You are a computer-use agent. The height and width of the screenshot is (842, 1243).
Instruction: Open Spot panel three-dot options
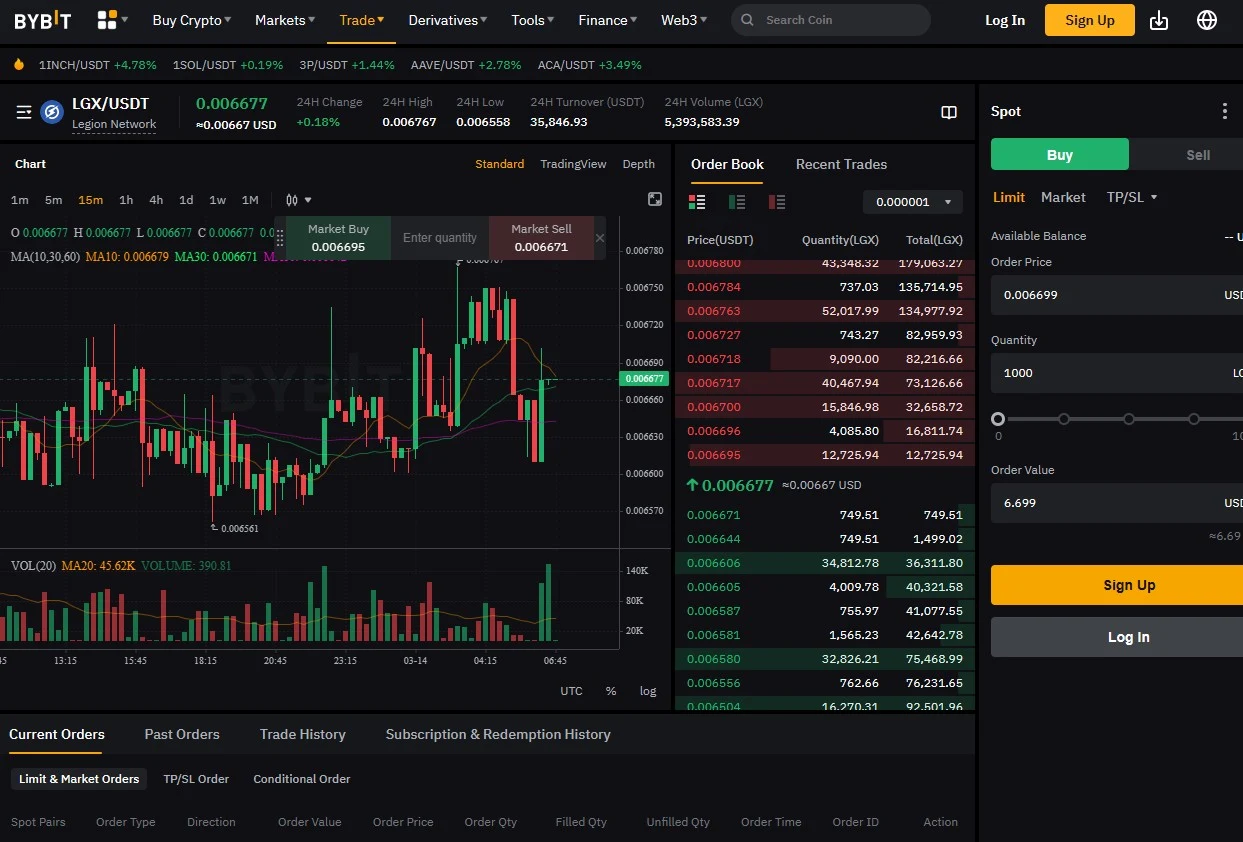pyautogui.click(x=1225, y=111)
